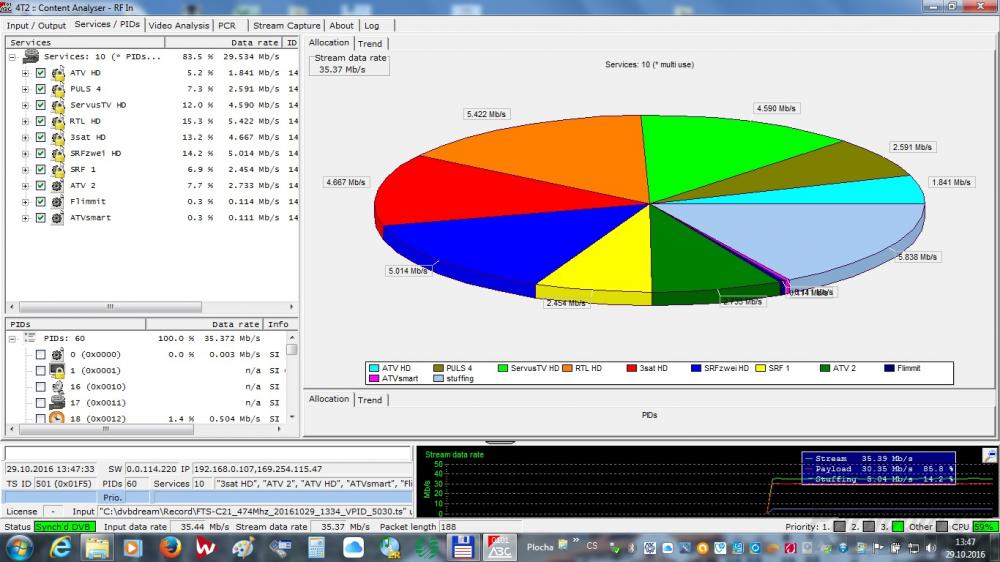1000x562 pixels.
Task: Click the PID 16 (0x0010) icon
Action: (x=57, y=387)
